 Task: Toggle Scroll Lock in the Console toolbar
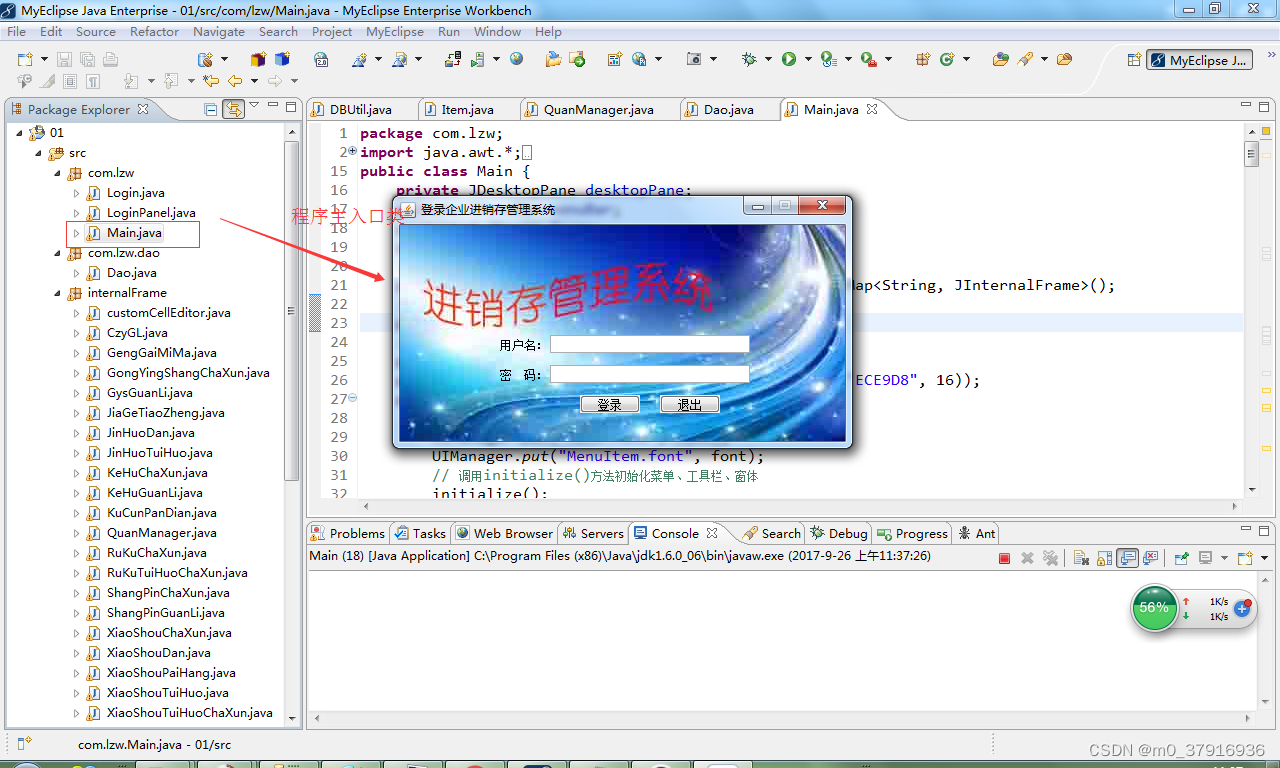pyautogui.click(x=1104, y=558)
